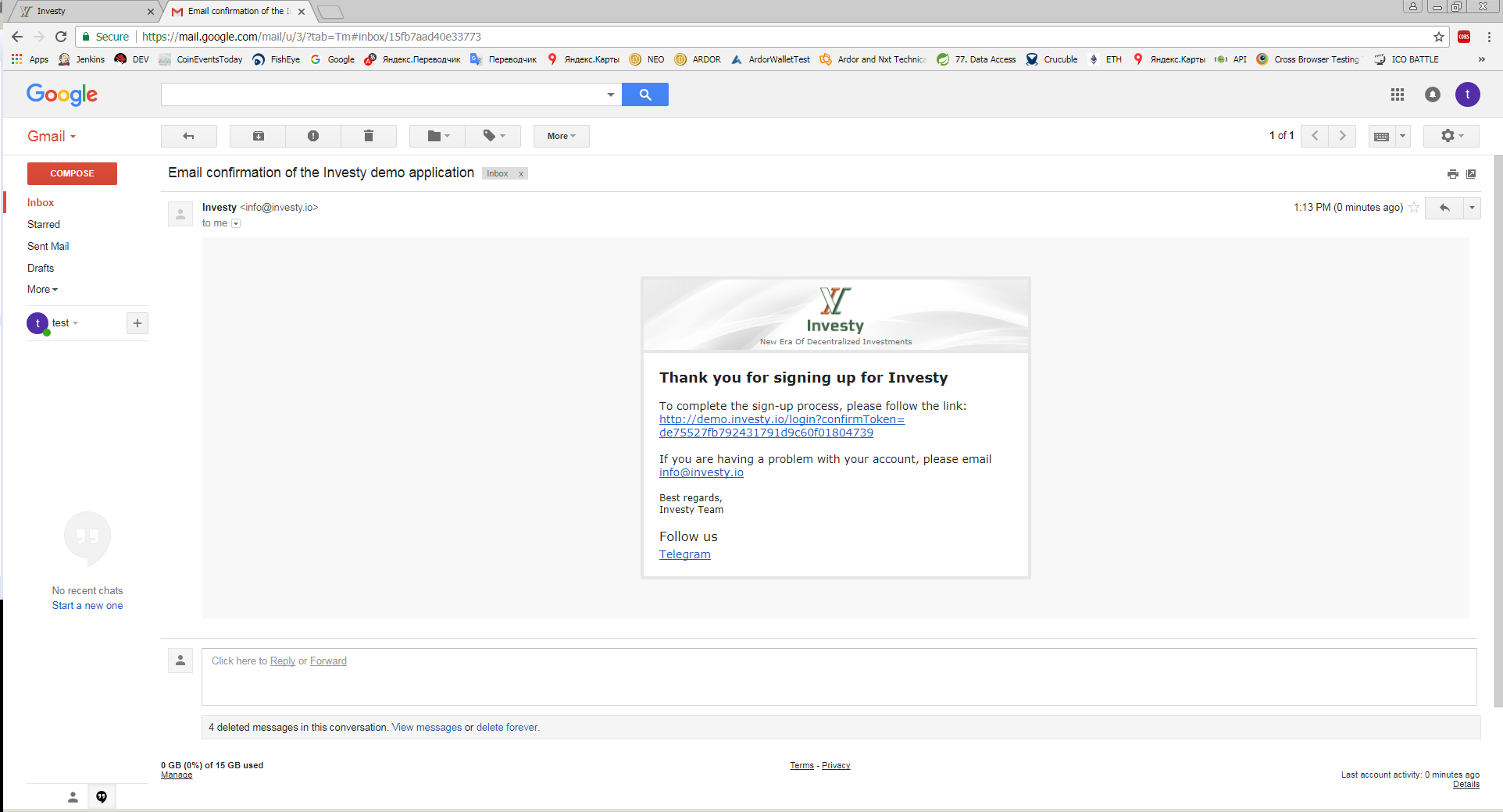Open the ETH bookmark
Image resolution: width=1503 pixels, height=812 pixels.
click(1105, 59)
